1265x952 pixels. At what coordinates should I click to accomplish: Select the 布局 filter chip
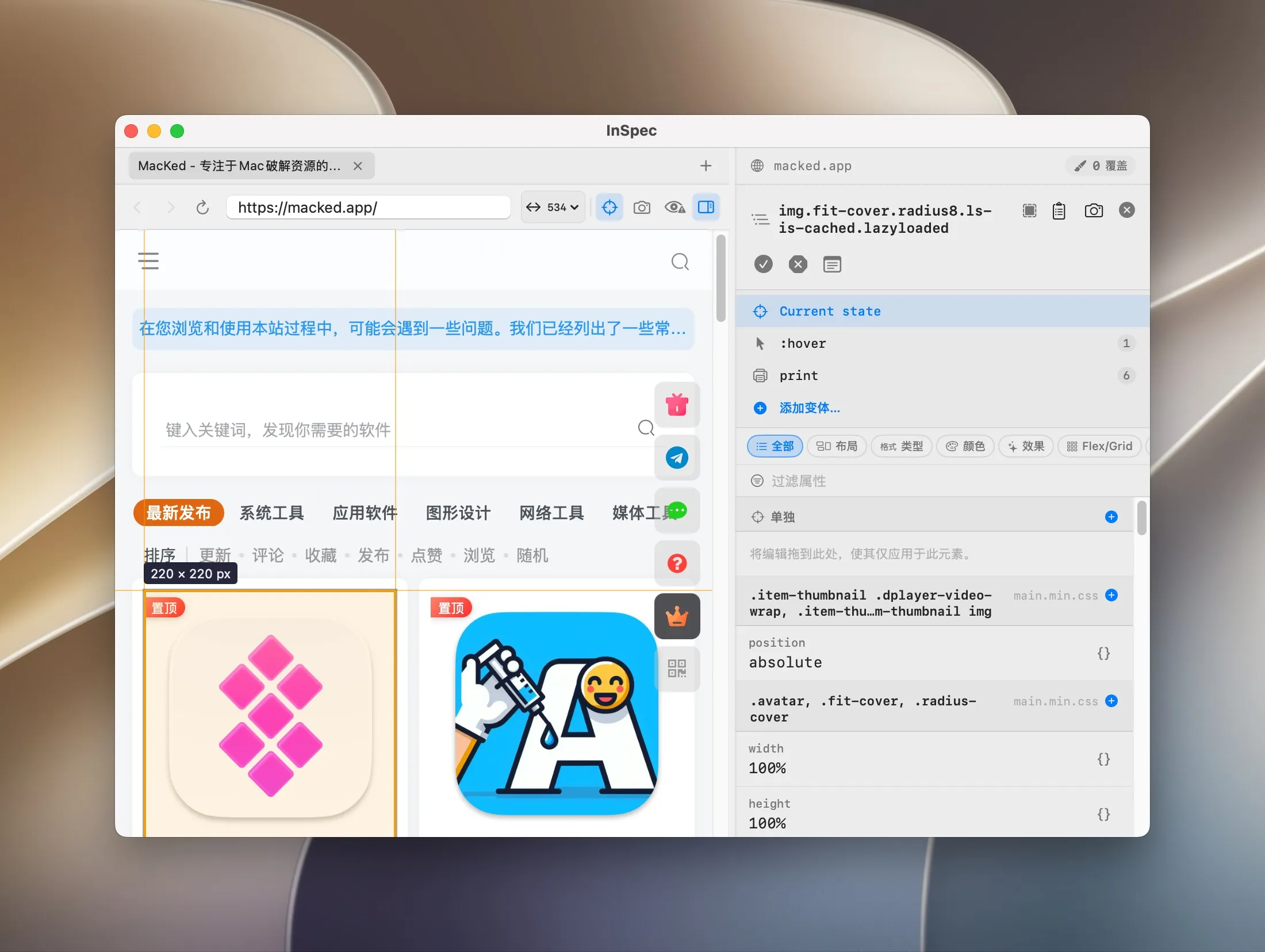pos(837,446)
